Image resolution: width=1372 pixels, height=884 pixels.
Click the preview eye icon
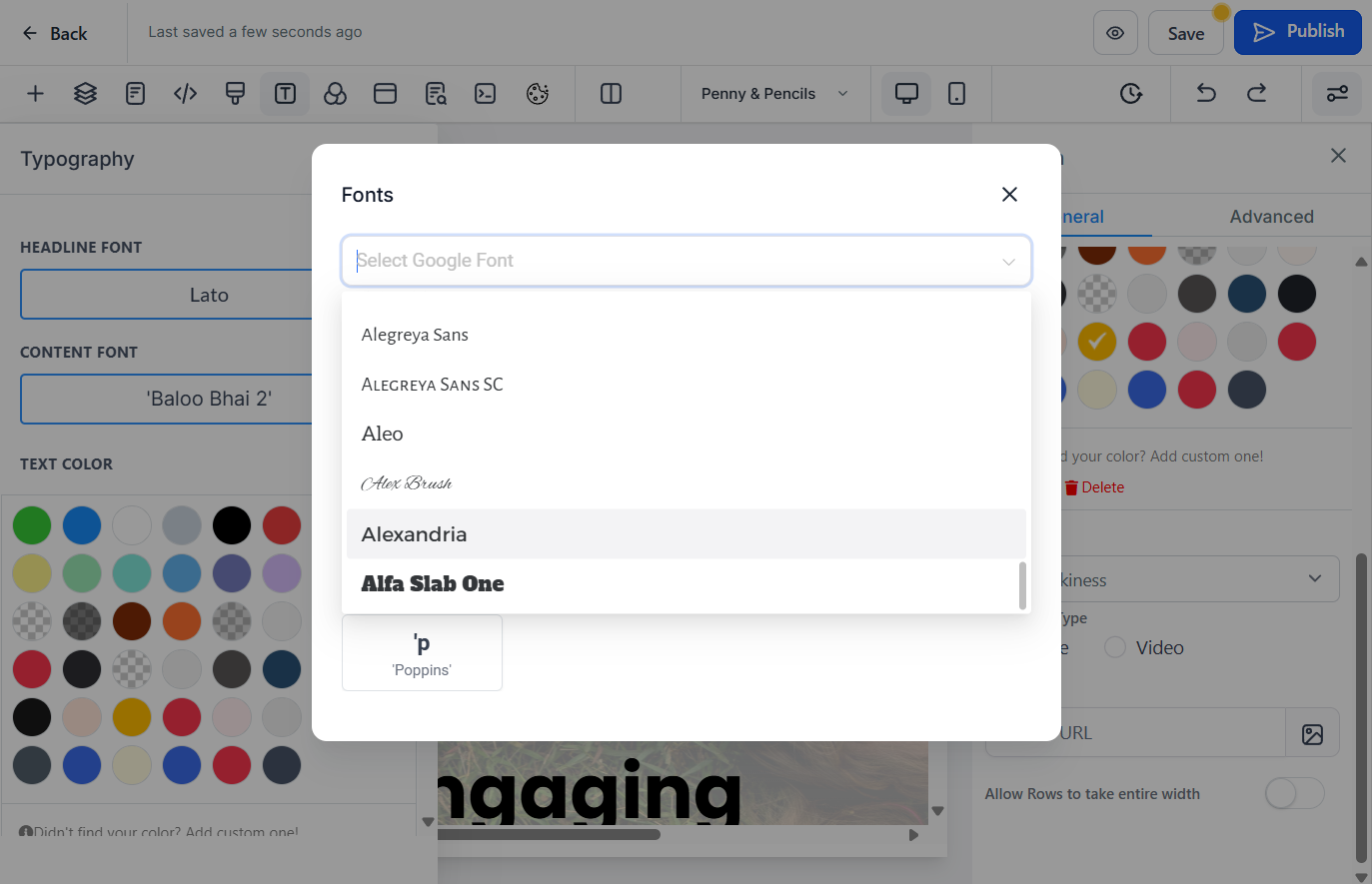[x=1115, y=33]
